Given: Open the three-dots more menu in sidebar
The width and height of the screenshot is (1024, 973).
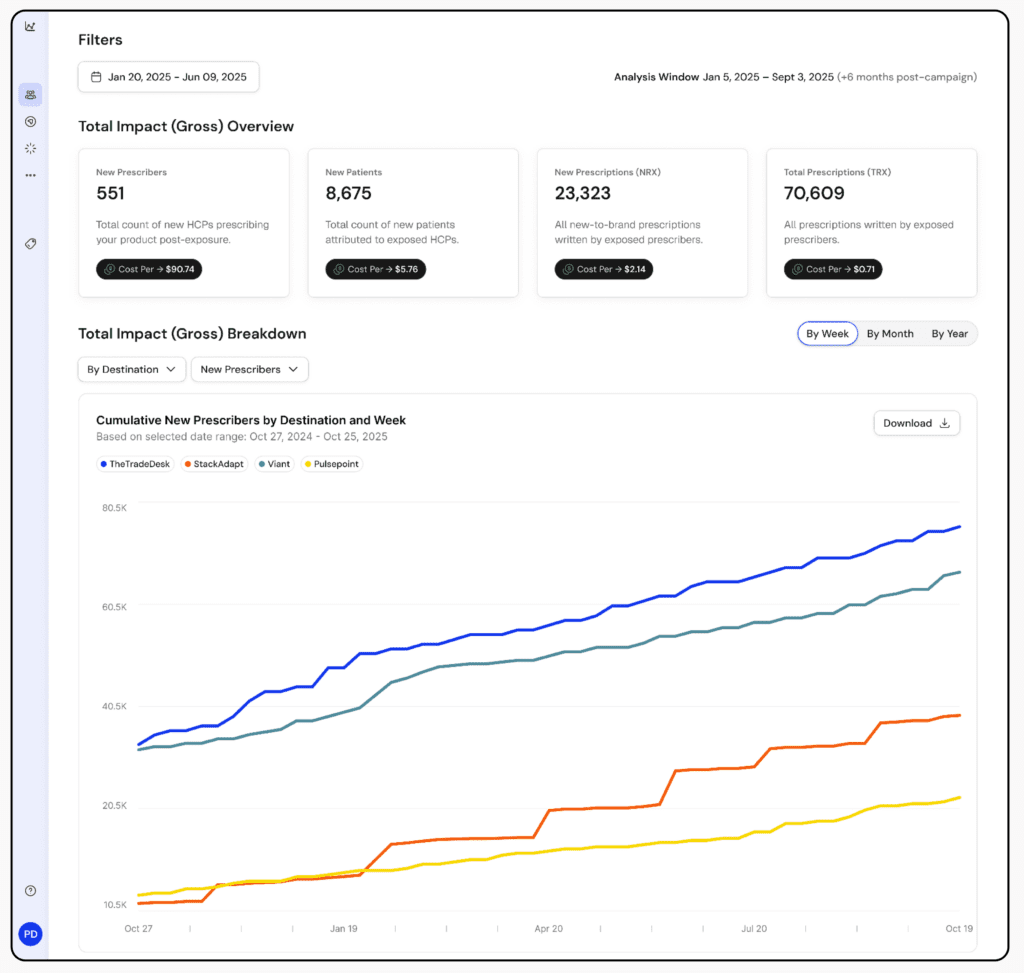Looking at the screenshot, I should point(30,175).
